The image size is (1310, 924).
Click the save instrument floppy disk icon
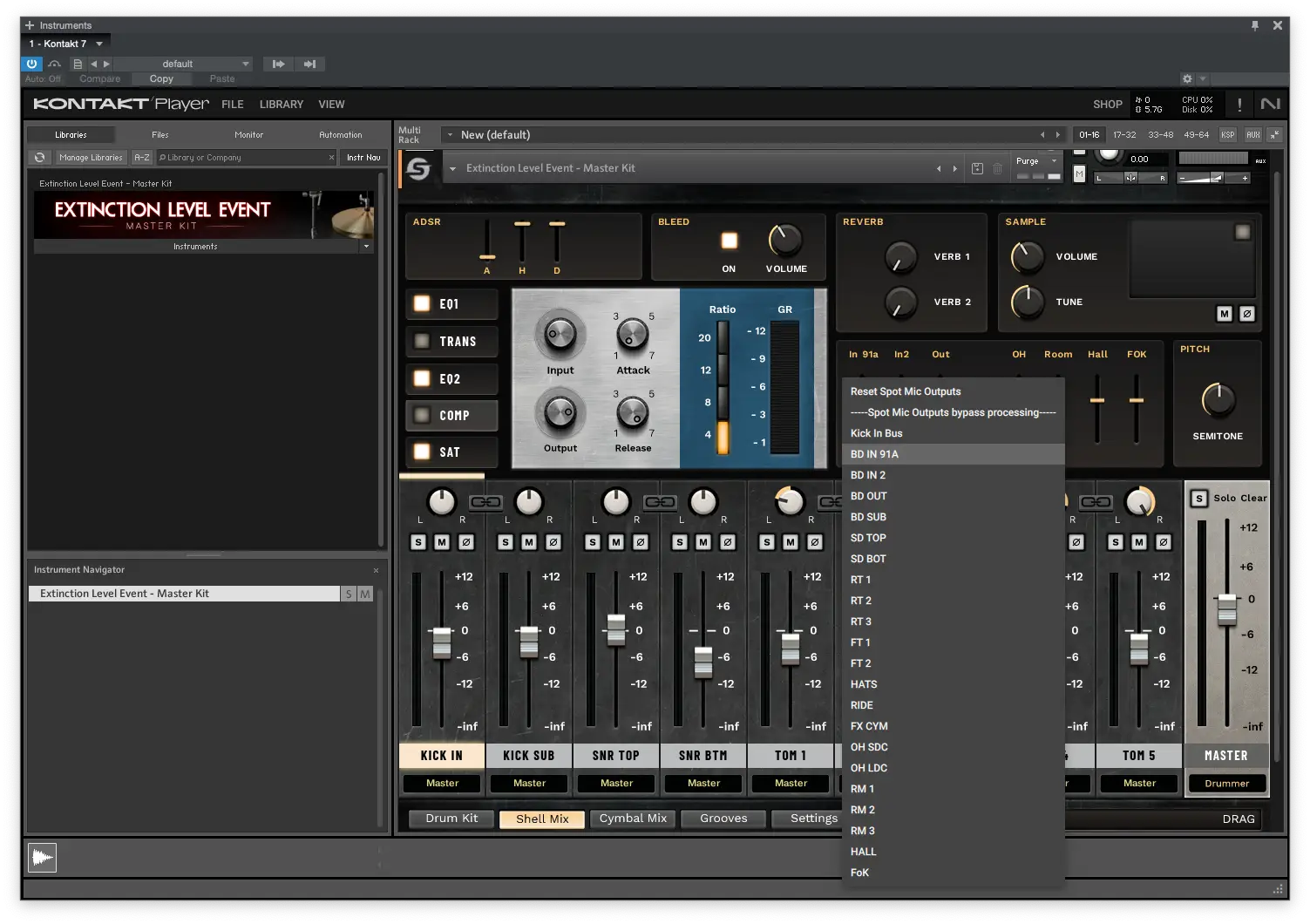[977, 168]
